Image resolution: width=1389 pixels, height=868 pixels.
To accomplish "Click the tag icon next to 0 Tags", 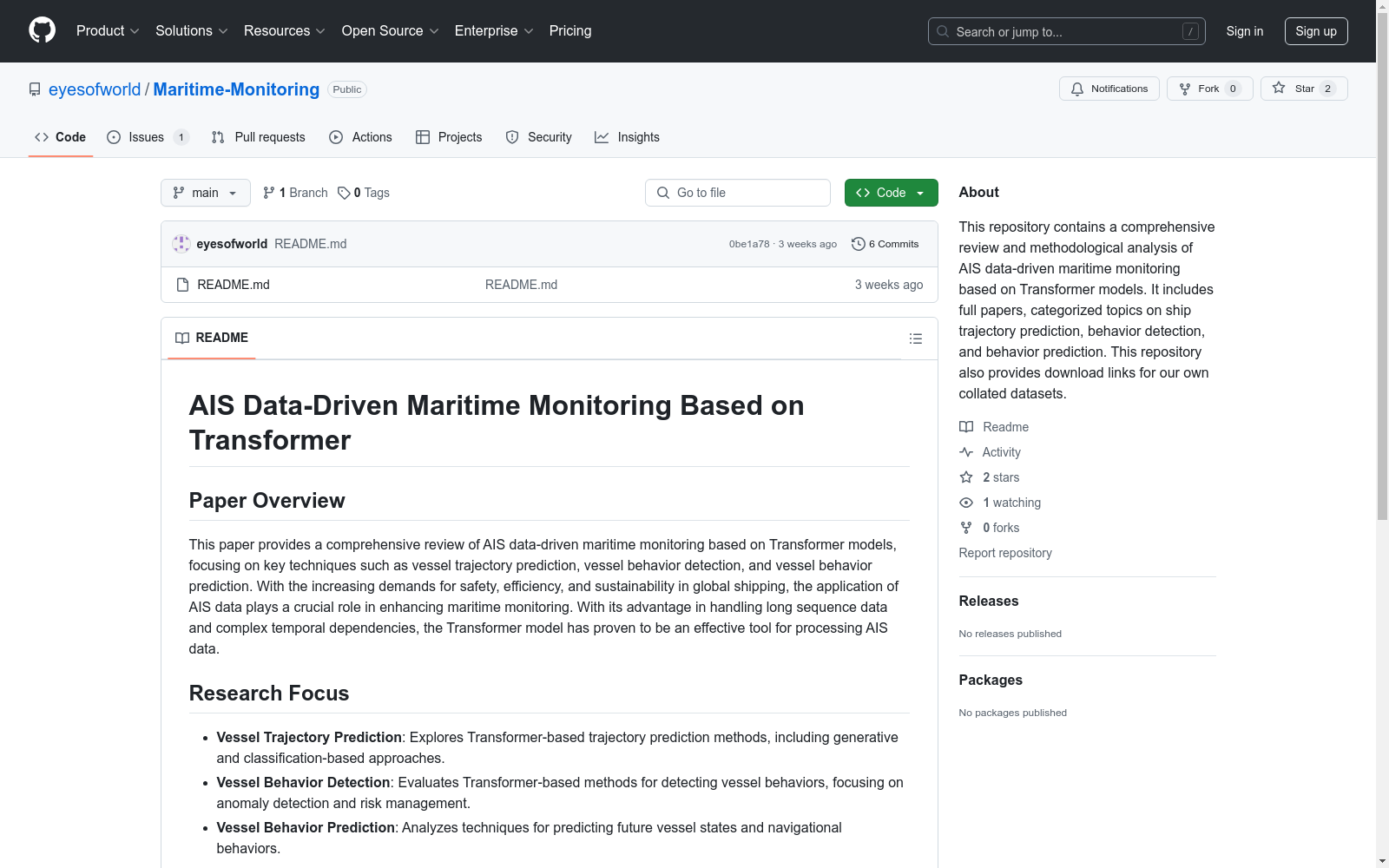I will pos(344,193).
